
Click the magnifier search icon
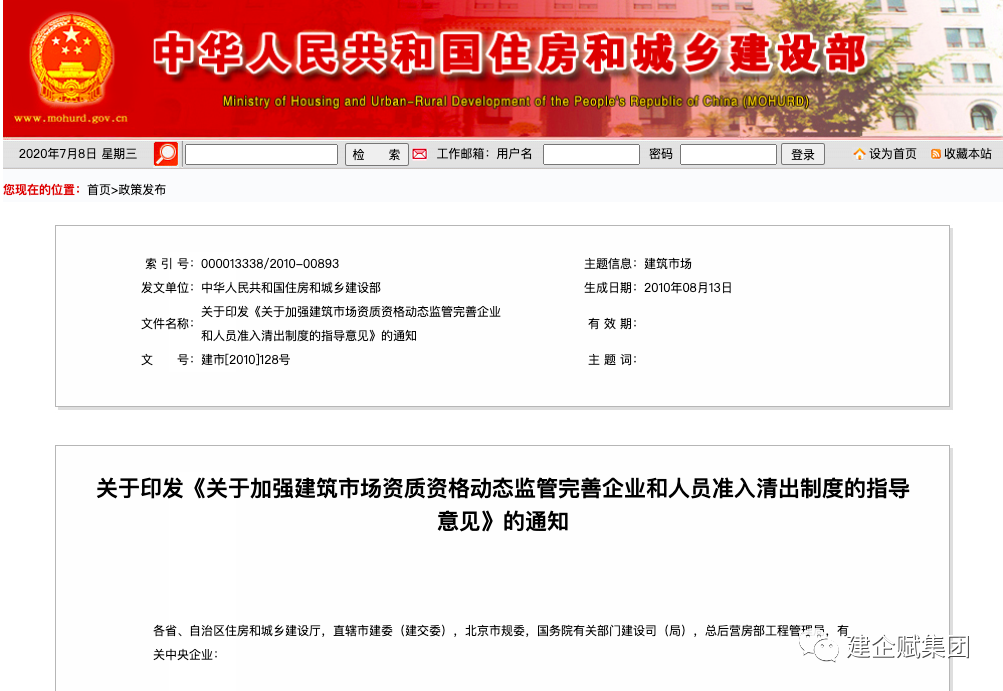click(x=165, y=153)
